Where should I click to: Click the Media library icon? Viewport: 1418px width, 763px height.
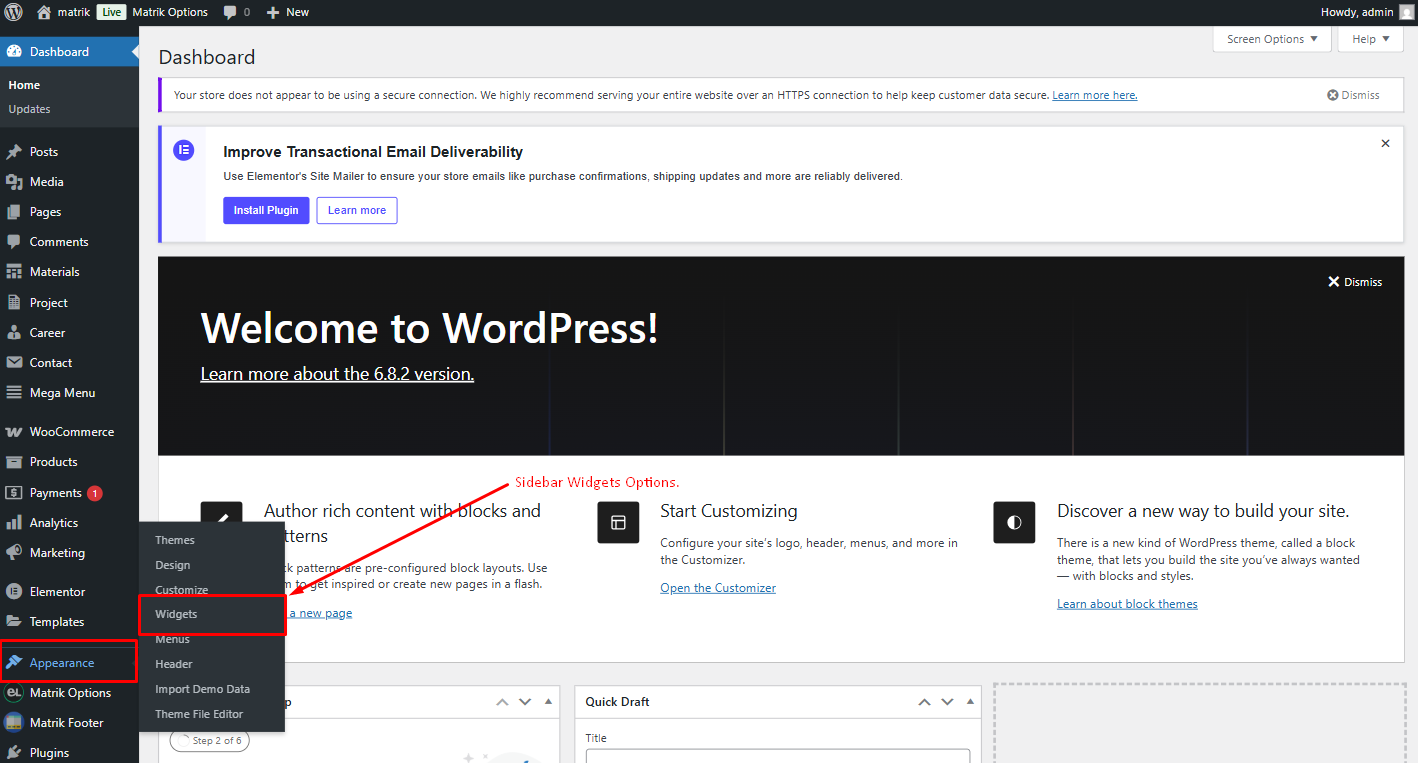14,182
